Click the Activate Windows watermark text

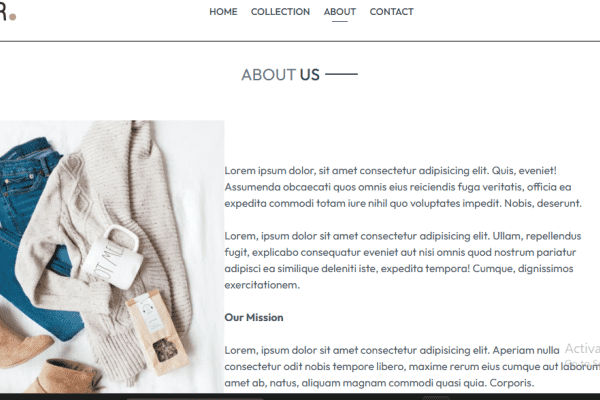[x=582, y=354]
